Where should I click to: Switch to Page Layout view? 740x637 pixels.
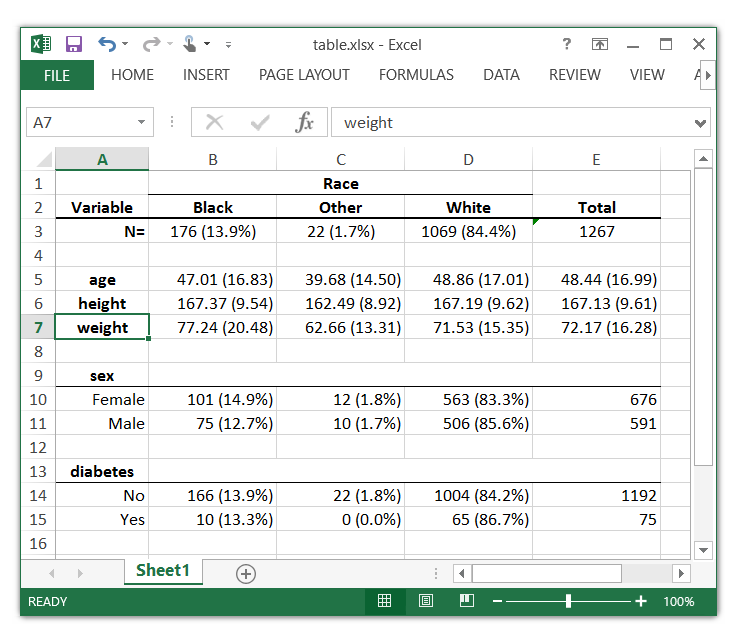[x=426, y=601]
